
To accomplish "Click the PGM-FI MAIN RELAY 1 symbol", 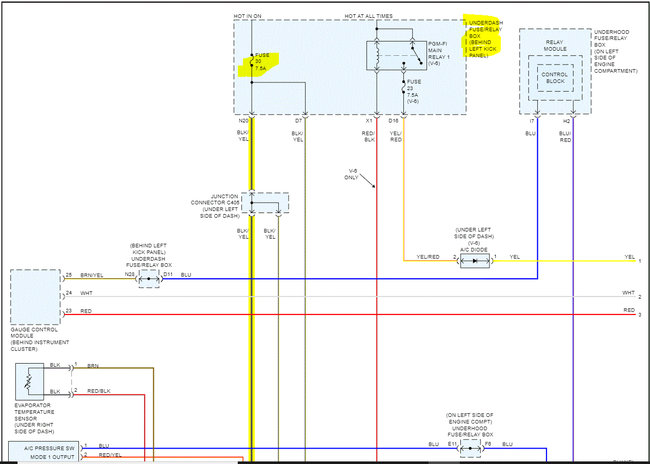I will click(x=397, y=56).
